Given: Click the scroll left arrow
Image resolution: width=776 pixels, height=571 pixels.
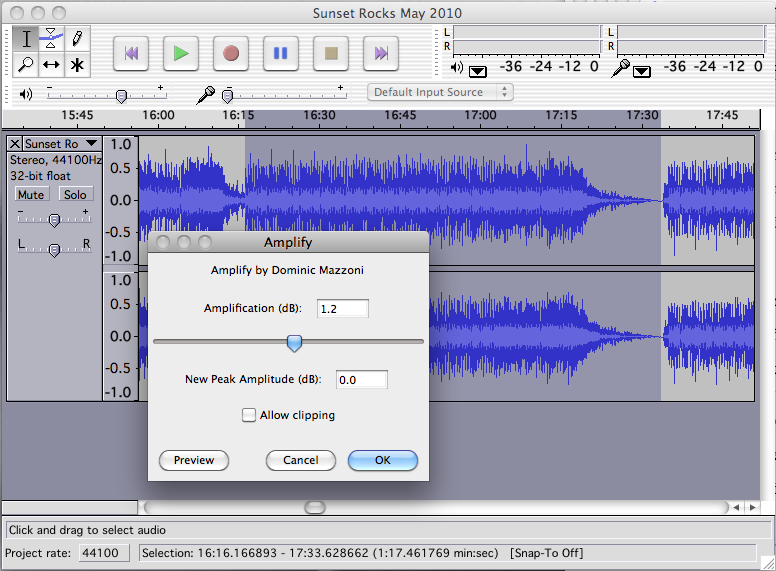Looking at the screenshot, I should 737,507.
